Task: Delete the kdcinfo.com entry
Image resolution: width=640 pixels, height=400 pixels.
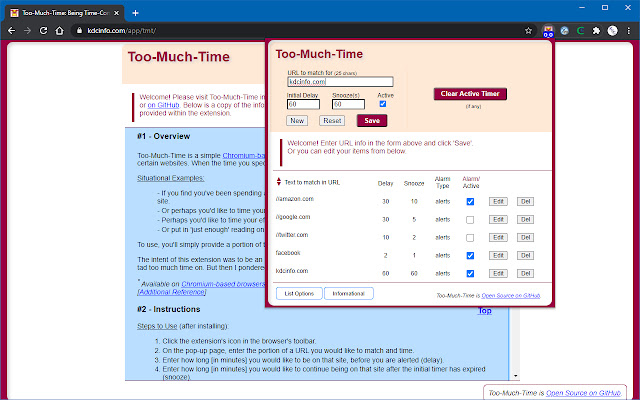Action: tap(525, 273)
